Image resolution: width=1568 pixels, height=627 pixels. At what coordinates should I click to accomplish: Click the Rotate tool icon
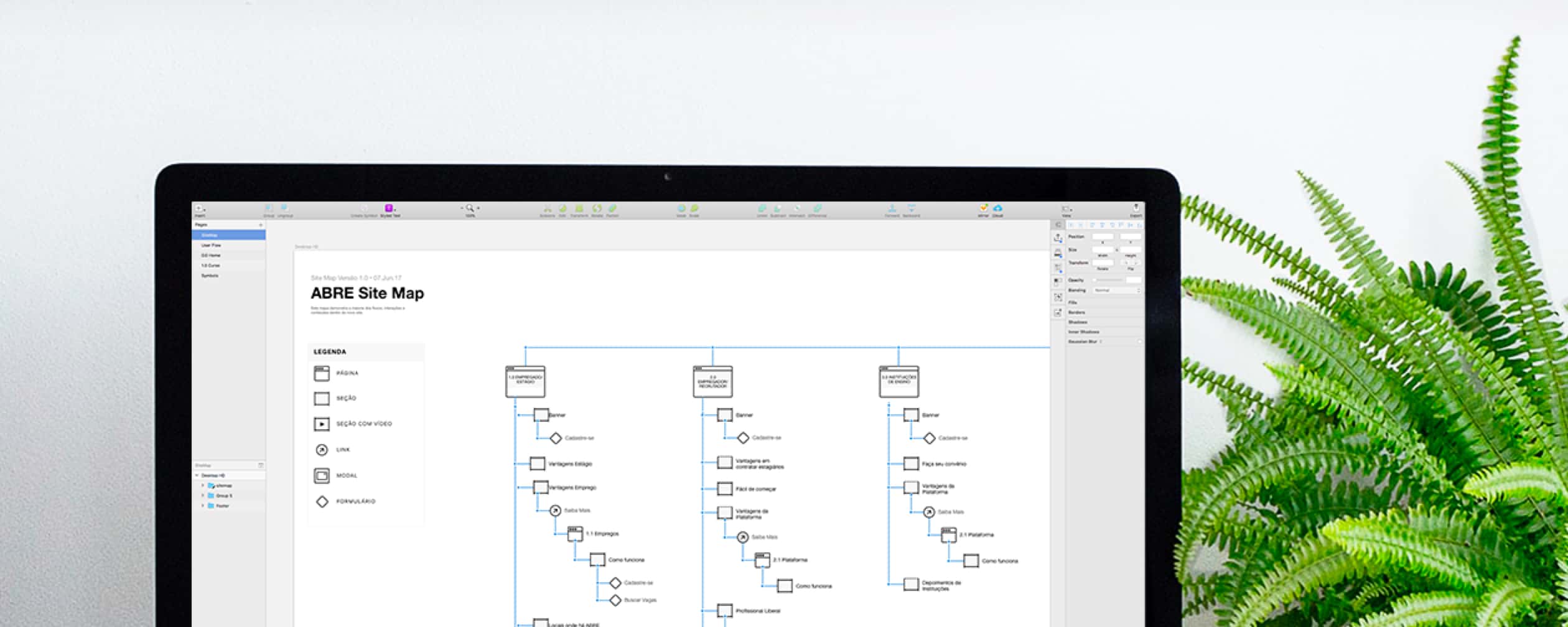click(x=597, y=209)
